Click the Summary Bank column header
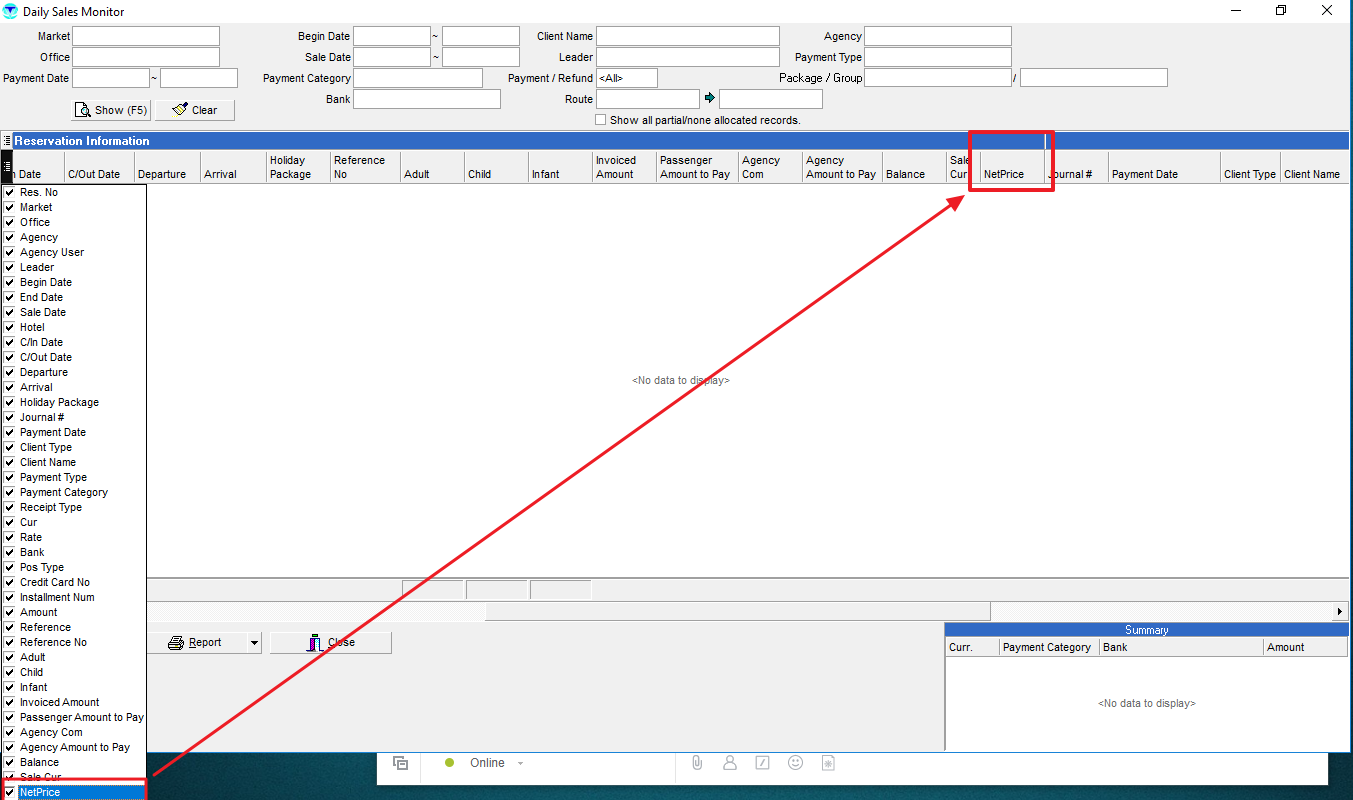The width and height of the screenshot is (1353, 800). click(1181, 647)
